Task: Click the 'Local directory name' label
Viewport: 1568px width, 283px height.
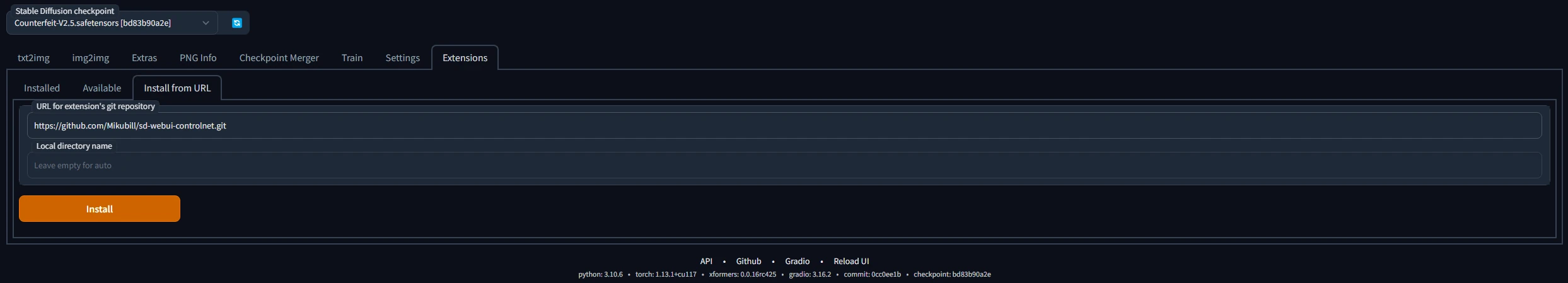Action: (x=74, y=146)
